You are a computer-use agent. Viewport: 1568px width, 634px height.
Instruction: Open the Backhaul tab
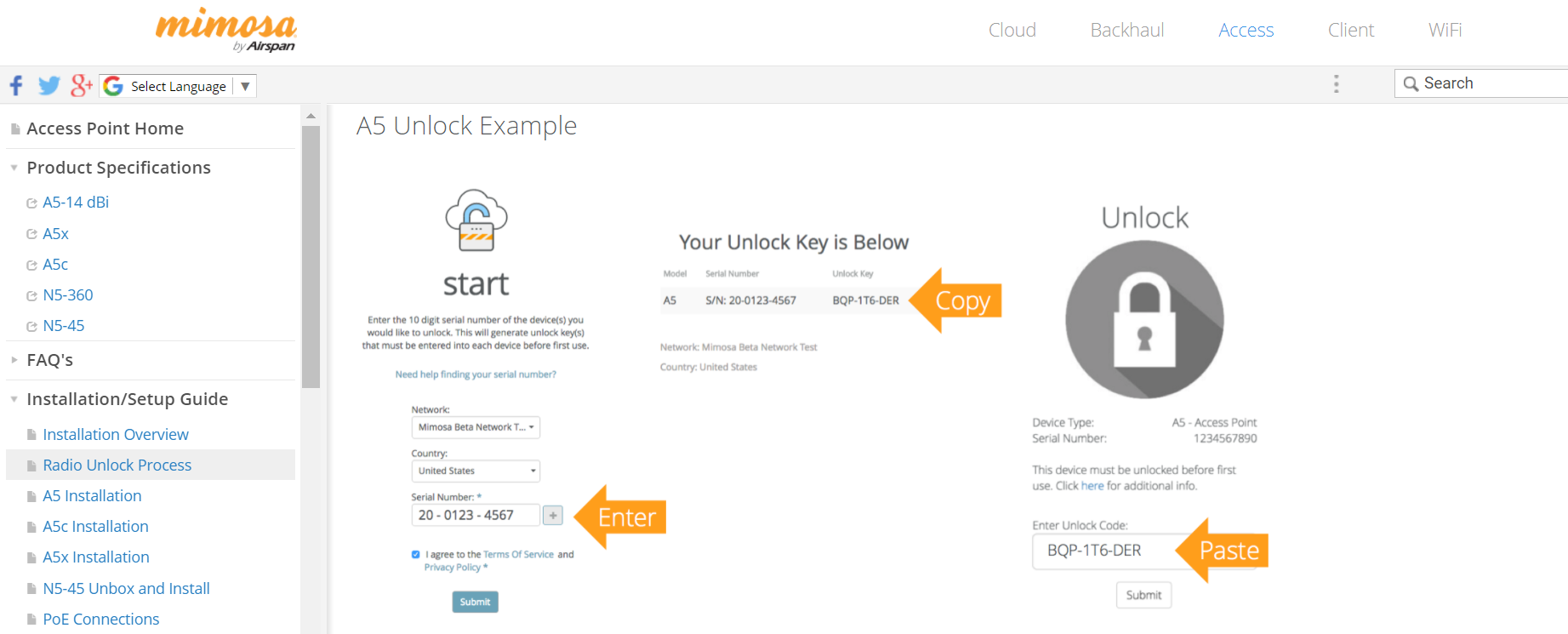[1126, 30]
